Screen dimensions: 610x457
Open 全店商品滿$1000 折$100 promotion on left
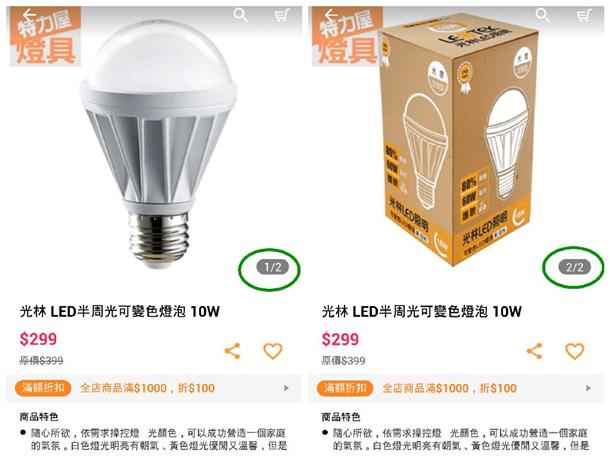147,388
